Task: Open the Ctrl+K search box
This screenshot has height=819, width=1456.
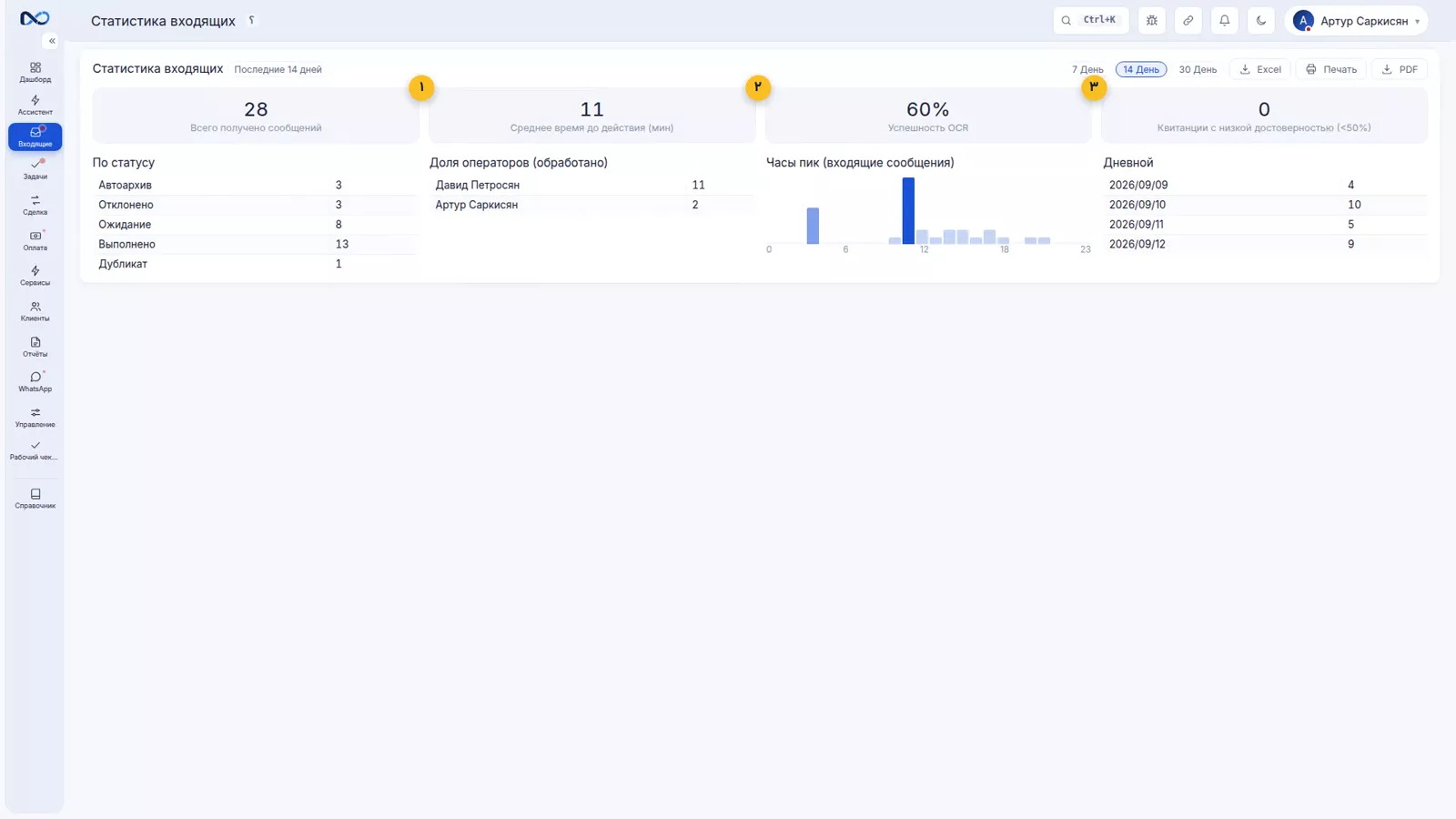Action: [1090, 20]
